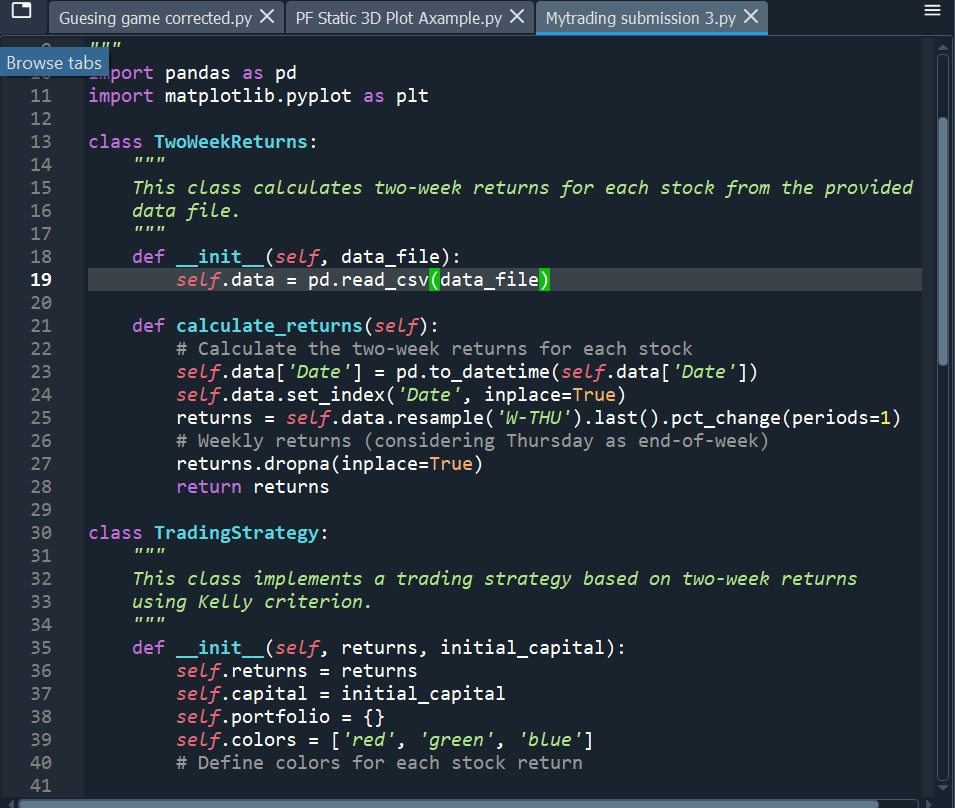This screenshot has height=808, width=955.
Task: Click docstring text 'data file.' on line 16
Action: [x=186, y=211]
